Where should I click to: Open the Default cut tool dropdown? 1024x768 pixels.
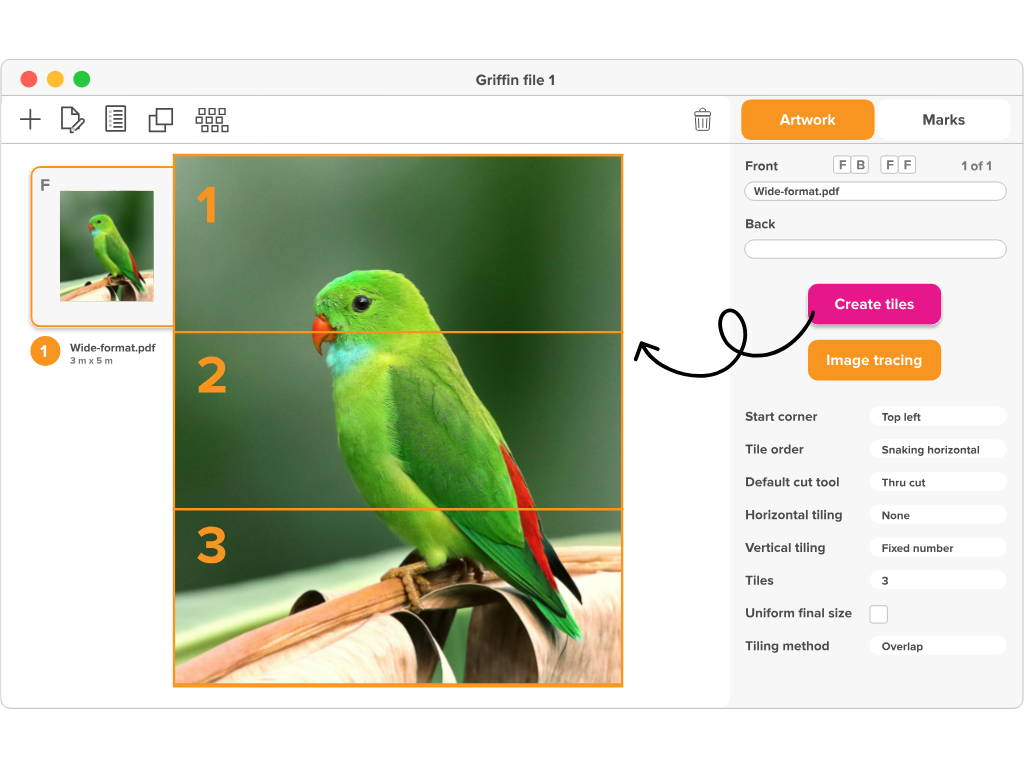937,482
